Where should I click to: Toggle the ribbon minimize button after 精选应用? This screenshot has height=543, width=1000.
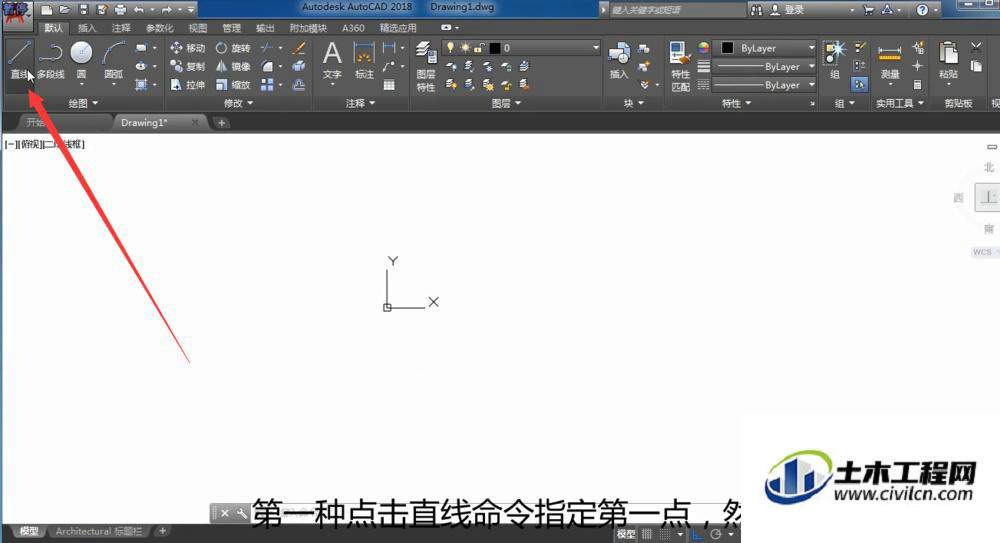(x=446, y=27)
